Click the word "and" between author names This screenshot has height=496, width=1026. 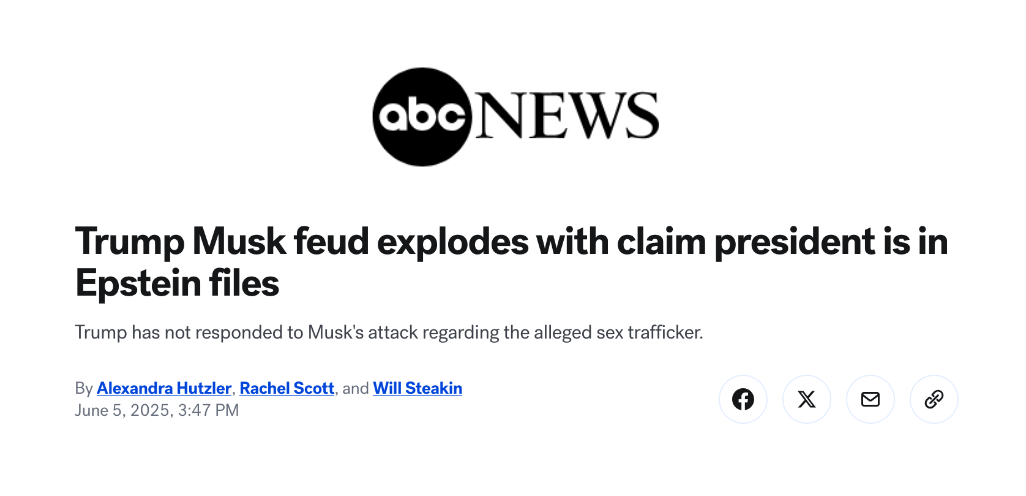355,388
